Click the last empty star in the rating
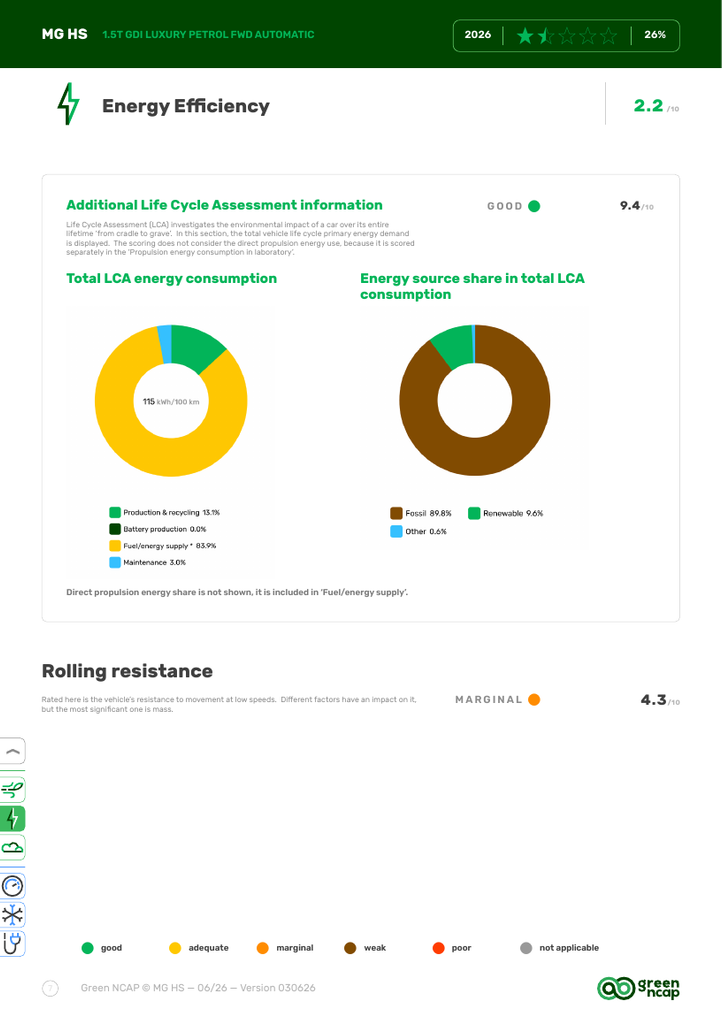This screenshot has height=1024, width=722. coord(608,35)
